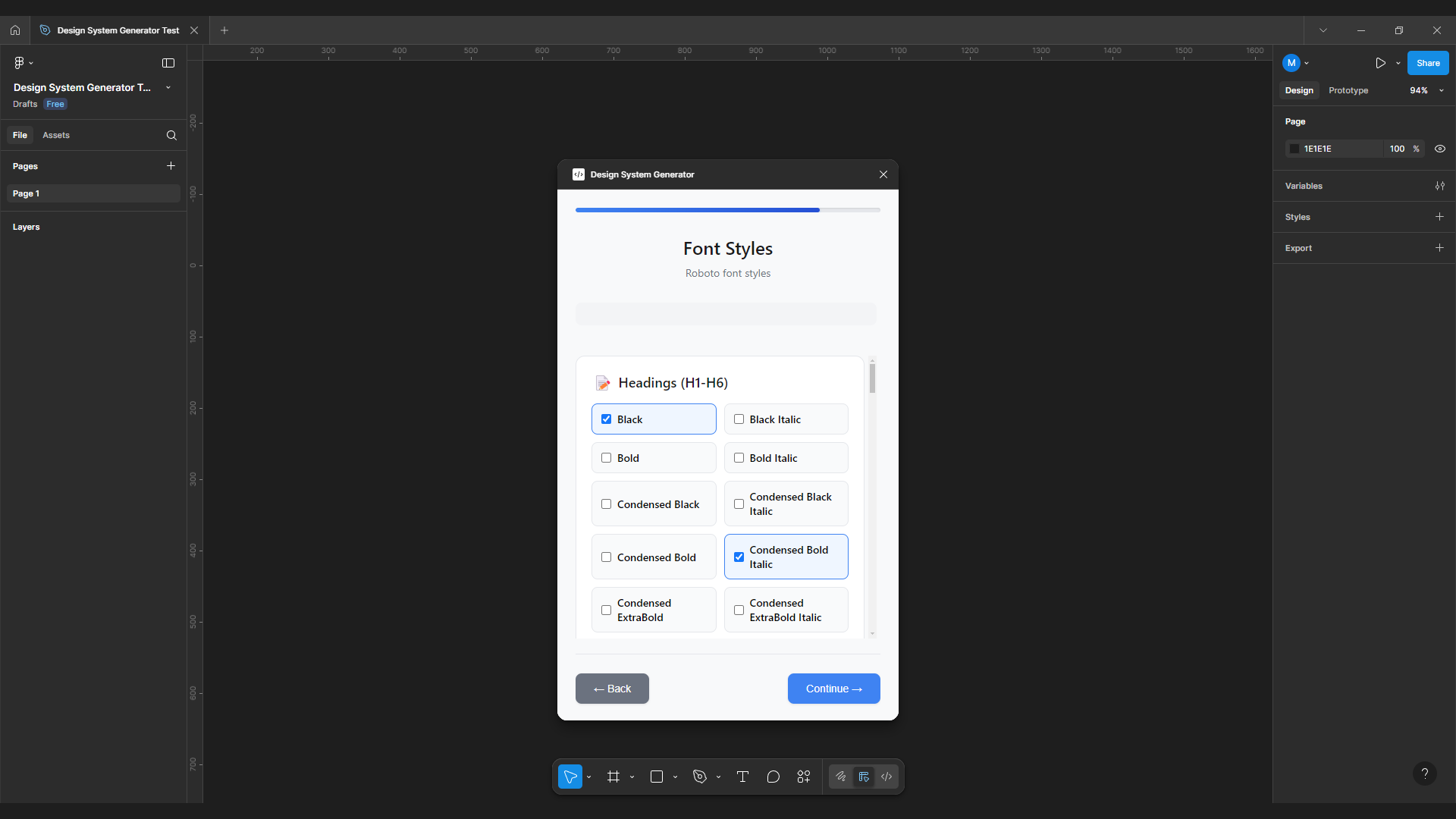Select the Comment tool
This screenshot has width=1456, height=819.
[x=773, y=777]
